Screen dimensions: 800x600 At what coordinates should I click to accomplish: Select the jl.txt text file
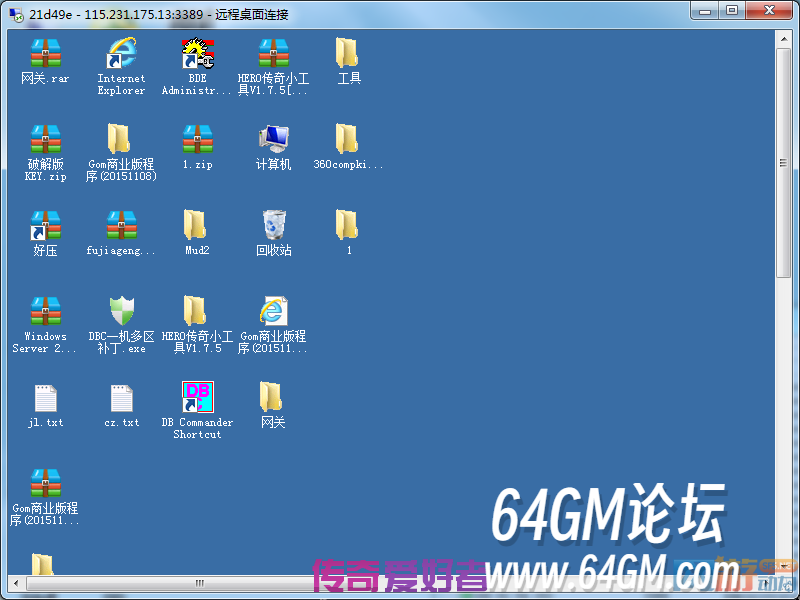pyautogui.click(x=45, y=397)
